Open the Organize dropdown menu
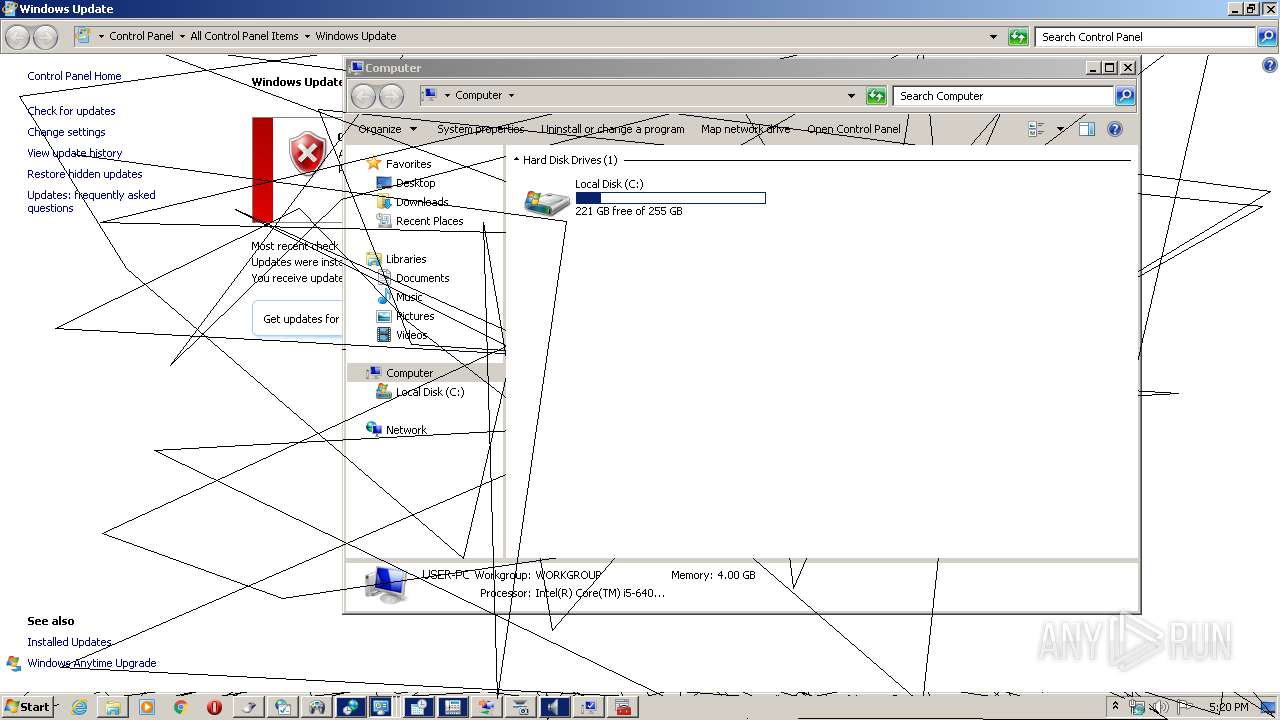 (x=387, y=129)
